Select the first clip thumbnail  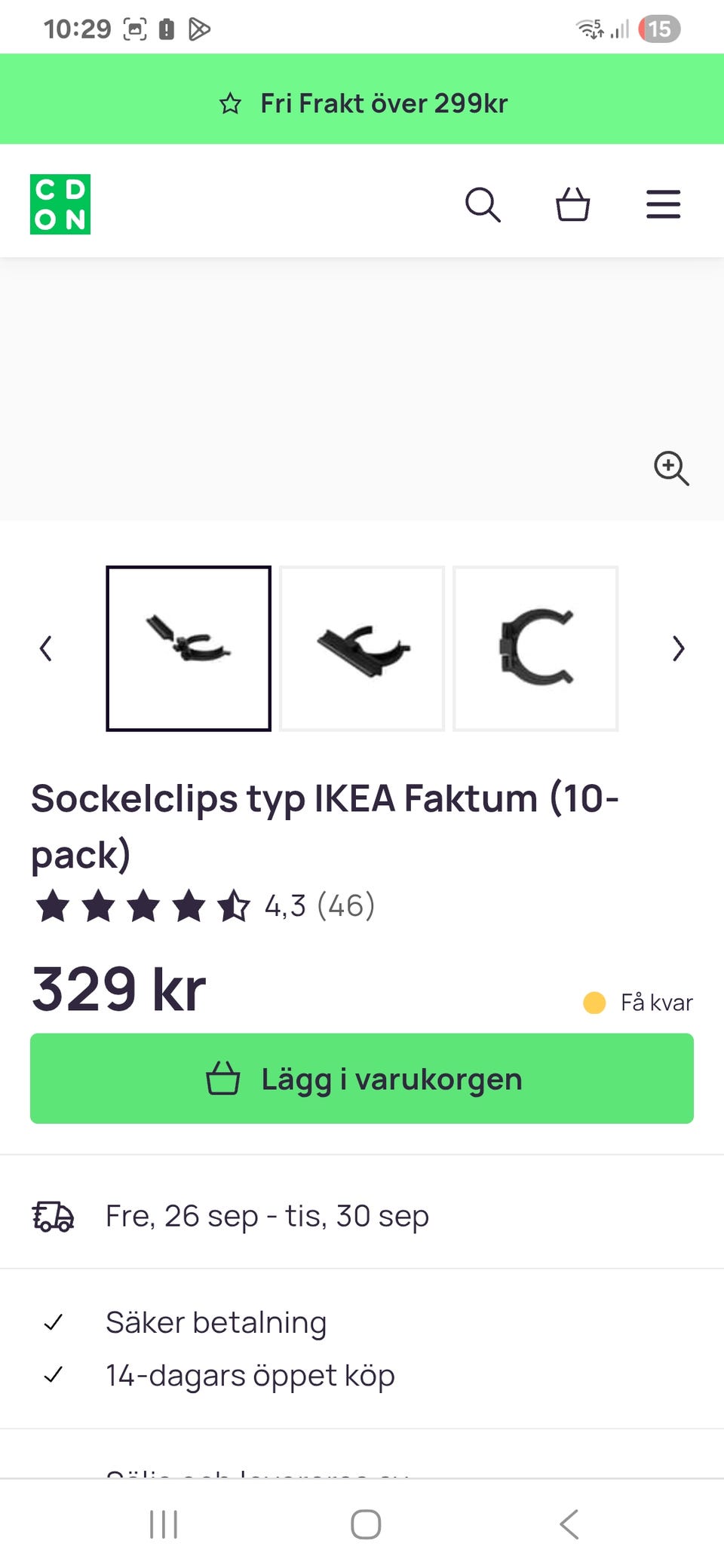pos(189,648)
